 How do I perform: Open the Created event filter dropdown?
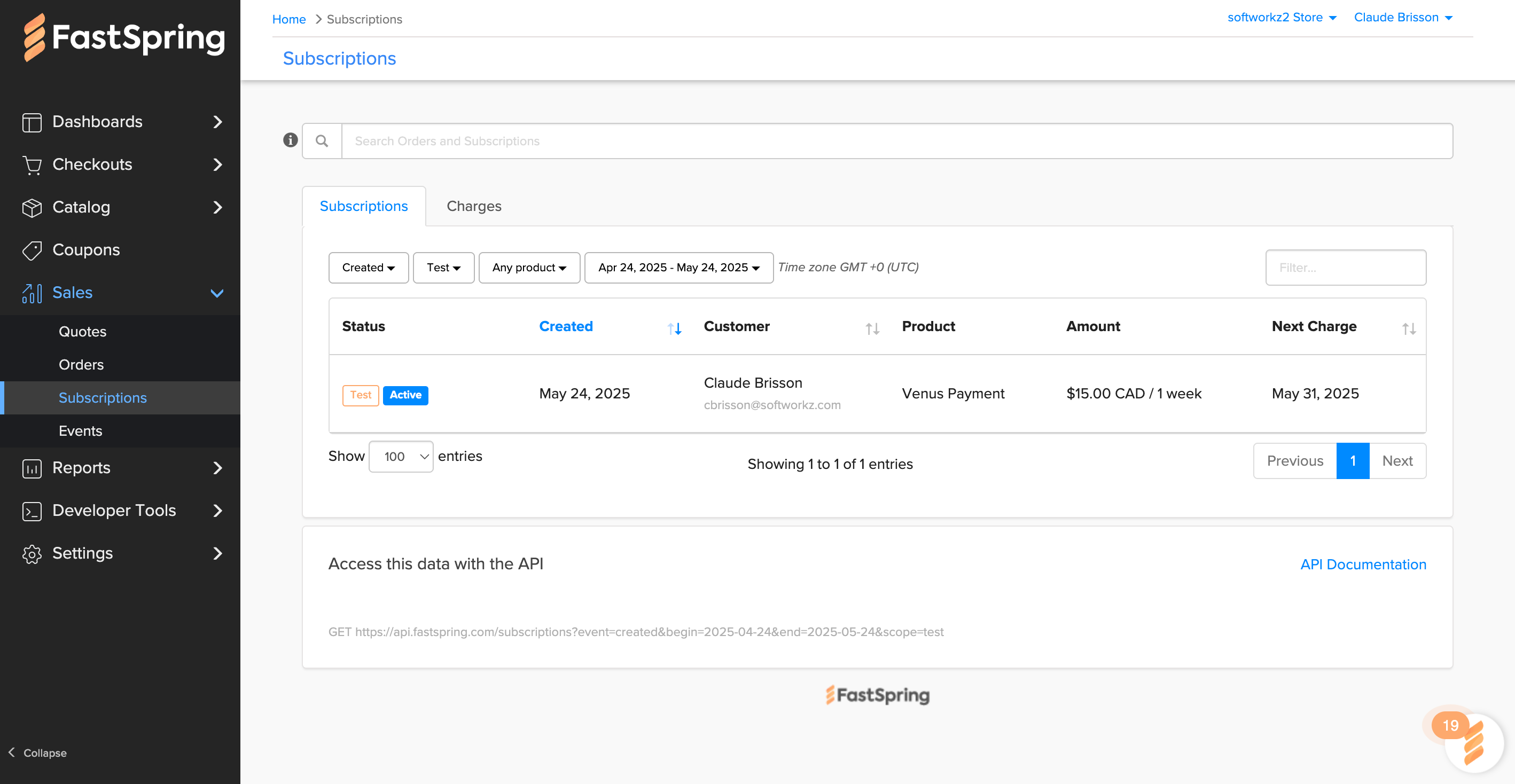pyautogui.click(x=368, y=268)
